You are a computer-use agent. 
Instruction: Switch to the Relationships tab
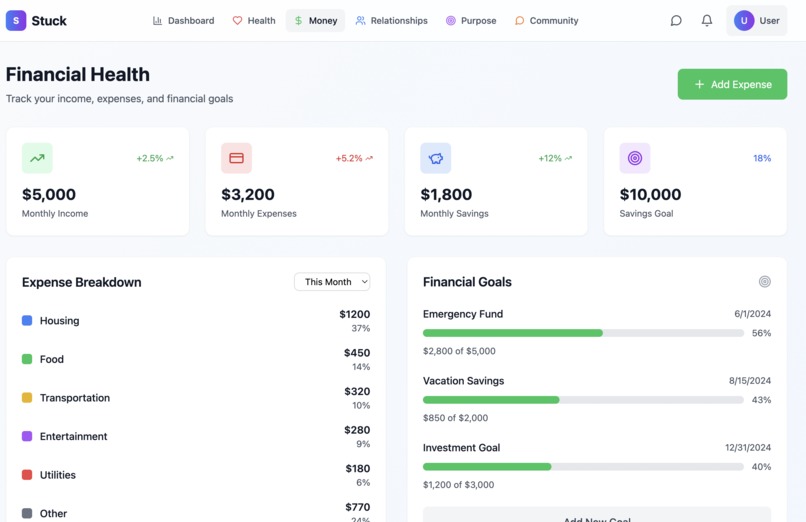point(392,21)
